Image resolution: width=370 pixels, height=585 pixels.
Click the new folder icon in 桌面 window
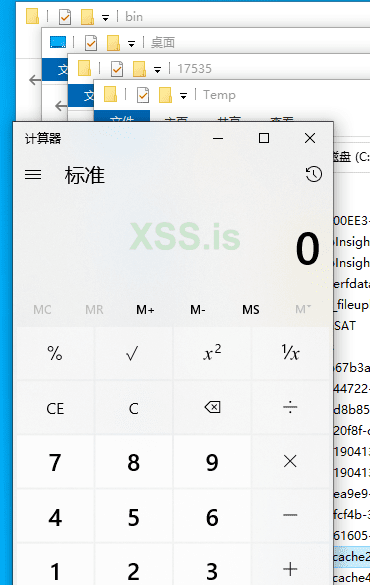tap(114, 43)
